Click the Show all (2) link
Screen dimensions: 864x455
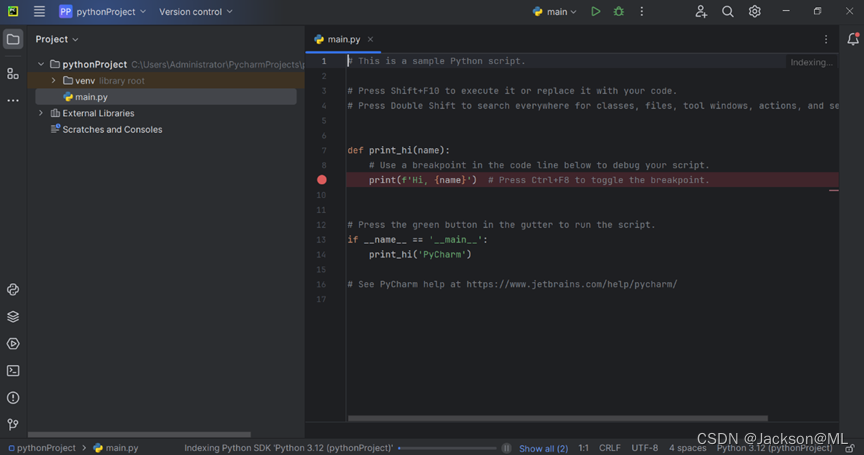coord(543,448)
